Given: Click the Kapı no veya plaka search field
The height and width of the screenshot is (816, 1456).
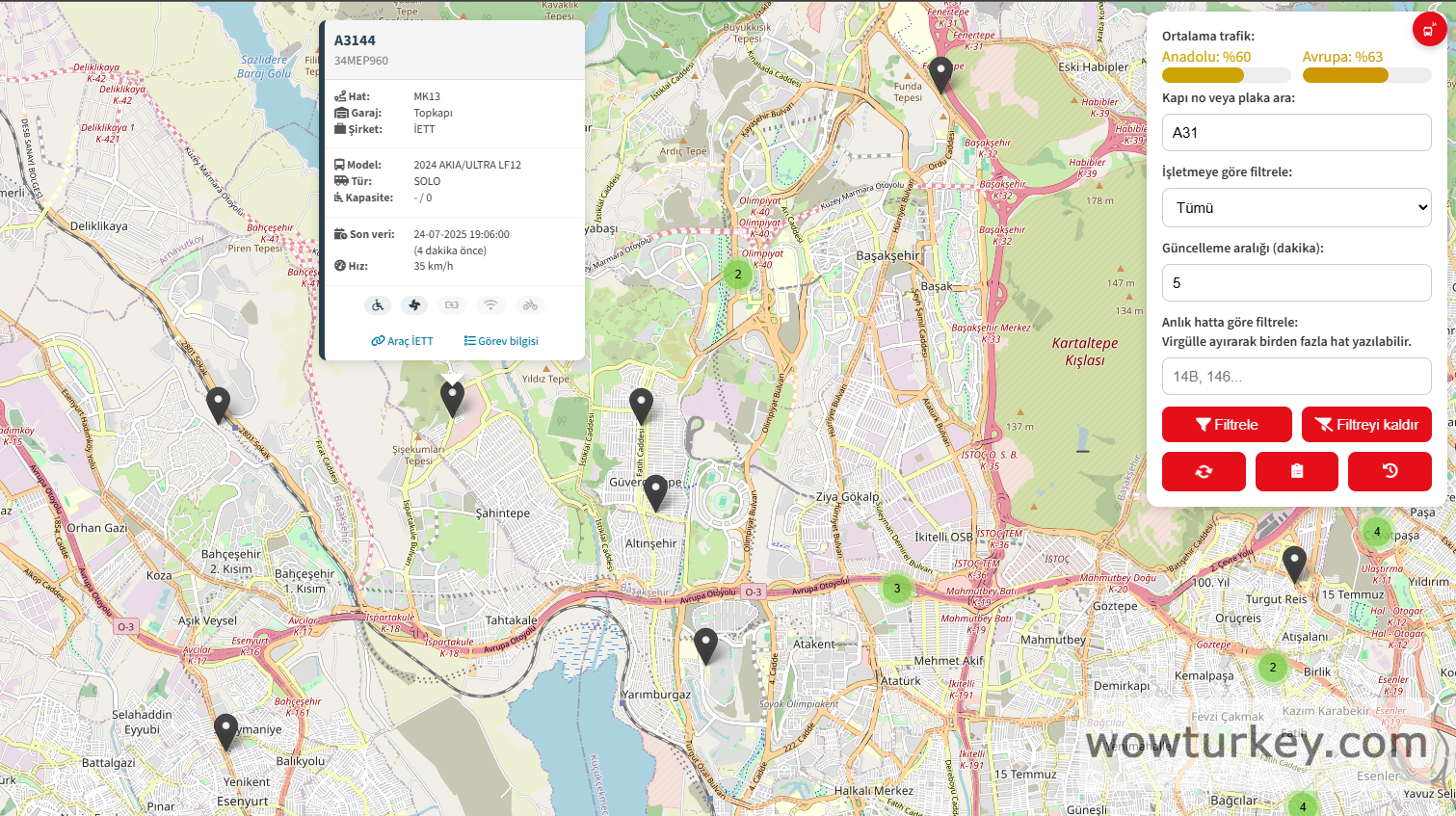Looking at the screenshot, I should [x=1296, y=133].
